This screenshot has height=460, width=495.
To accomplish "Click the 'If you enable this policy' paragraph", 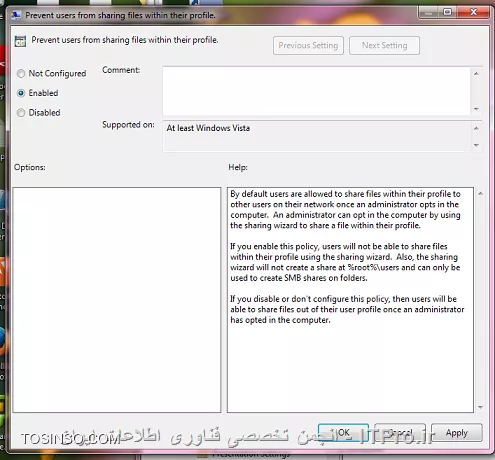I will tap(345, 262).
